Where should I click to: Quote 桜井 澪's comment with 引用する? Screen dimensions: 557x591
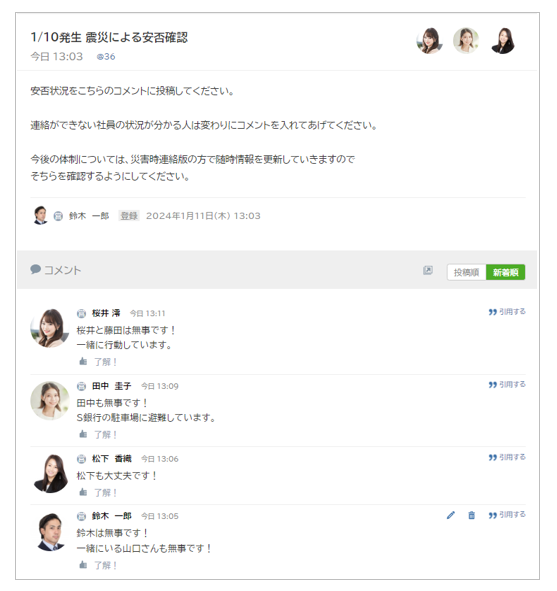[x=507, y=312]
